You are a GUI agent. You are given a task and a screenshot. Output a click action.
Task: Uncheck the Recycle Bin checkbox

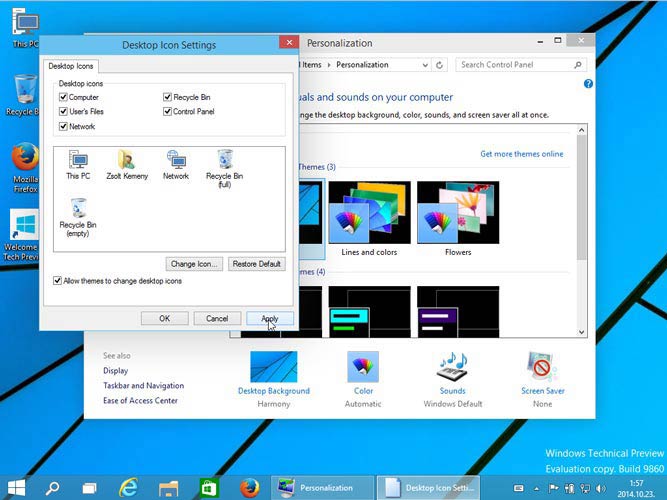pos(167,97)
